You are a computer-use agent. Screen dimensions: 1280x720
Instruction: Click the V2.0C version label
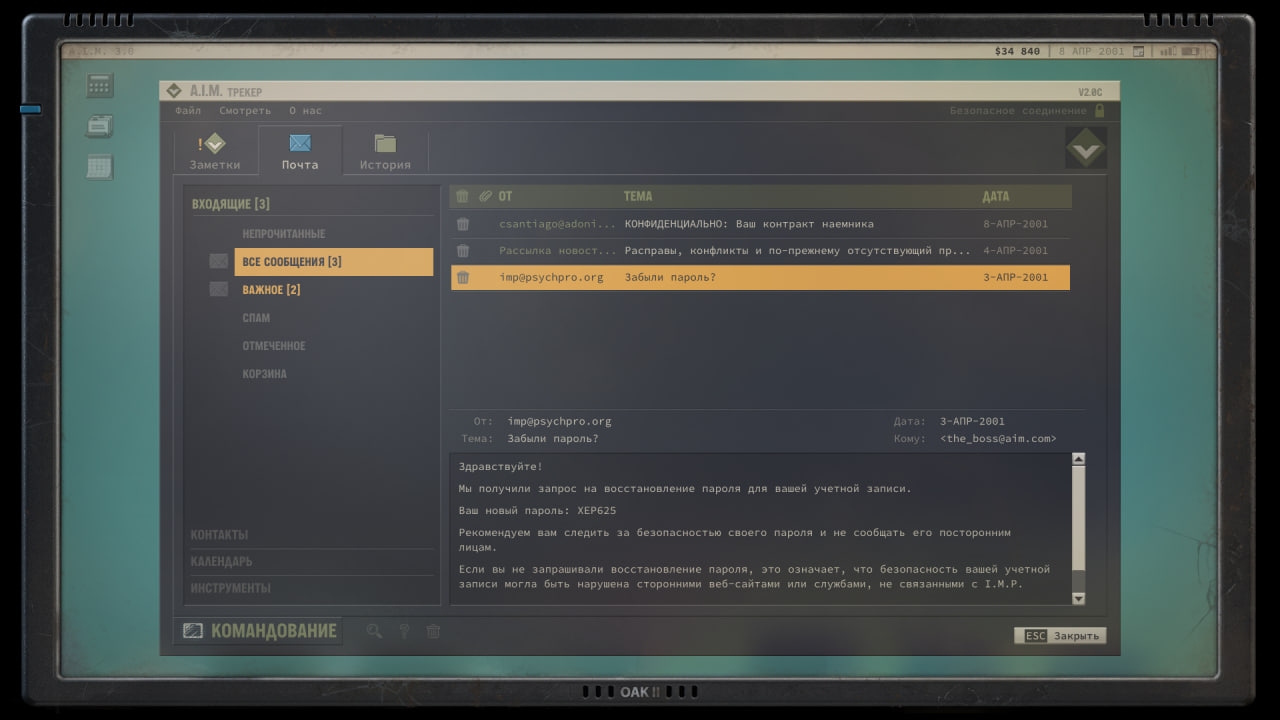1090,91
